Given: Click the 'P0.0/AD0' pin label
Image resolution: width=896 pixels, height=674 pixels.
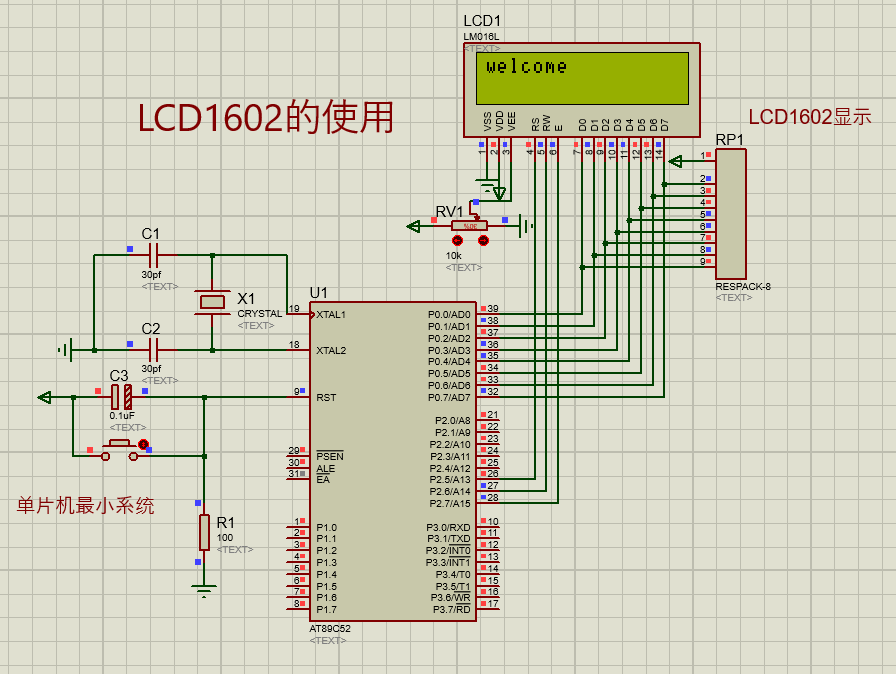Looking at the screenshot, I should (449, 315).
